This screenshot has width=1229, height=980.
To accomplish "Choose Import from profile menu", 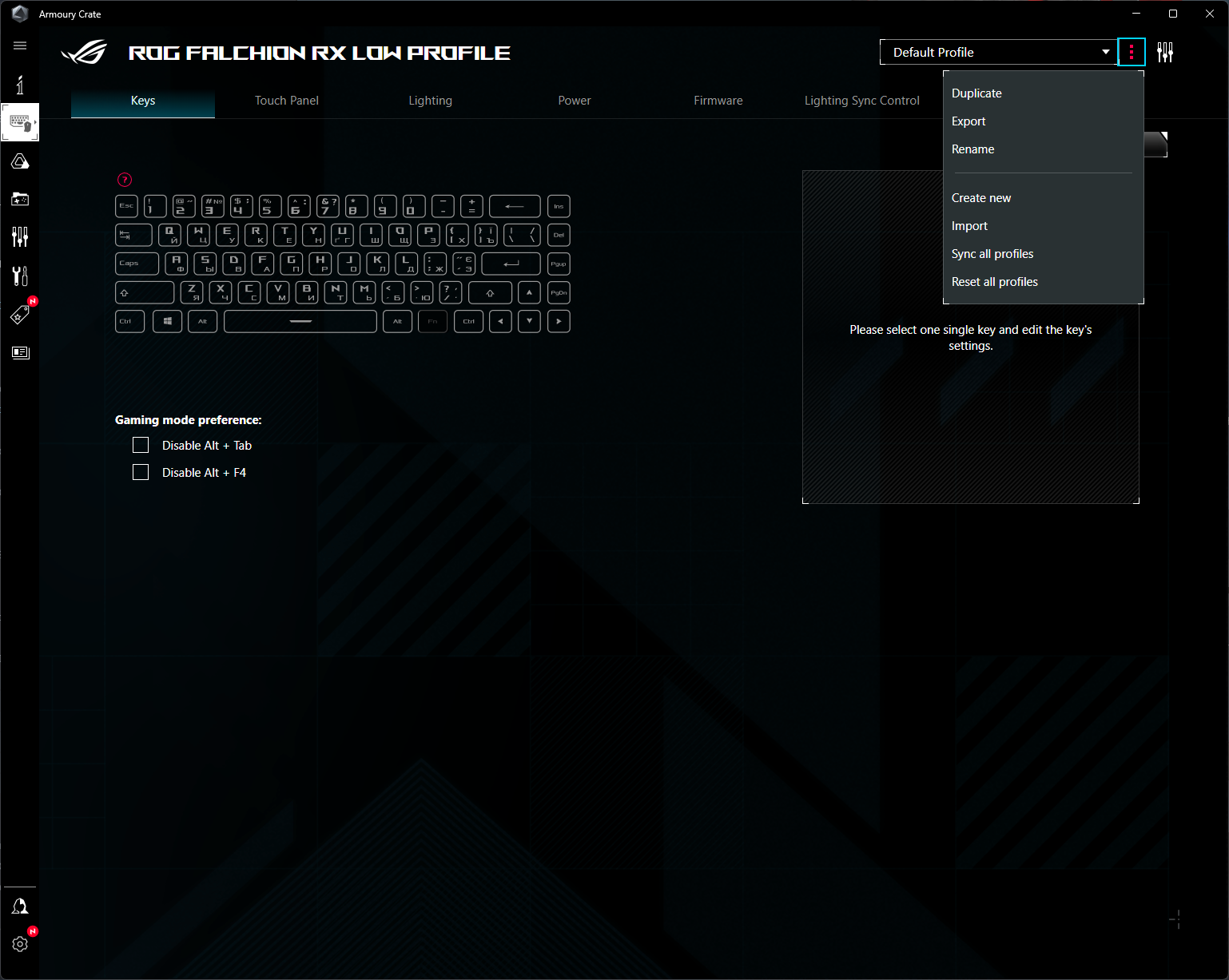I will 1044,226.
